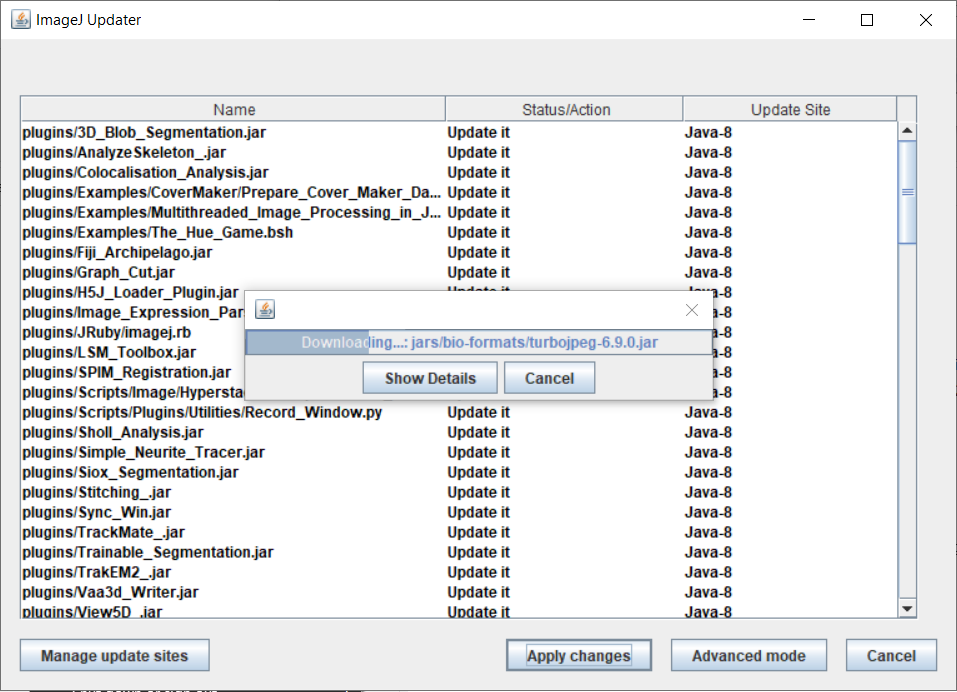957x692 pixels.
Task: Minimize the ImageJ Updater window
Action: pos(809,20)
